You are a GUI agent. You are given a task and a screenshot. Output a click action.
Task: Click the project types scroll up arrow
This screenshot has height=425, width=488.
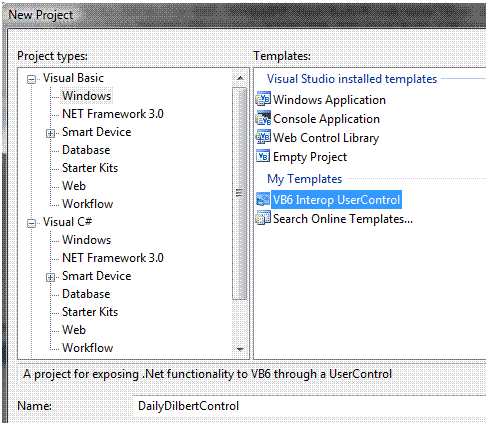[240, 78]
